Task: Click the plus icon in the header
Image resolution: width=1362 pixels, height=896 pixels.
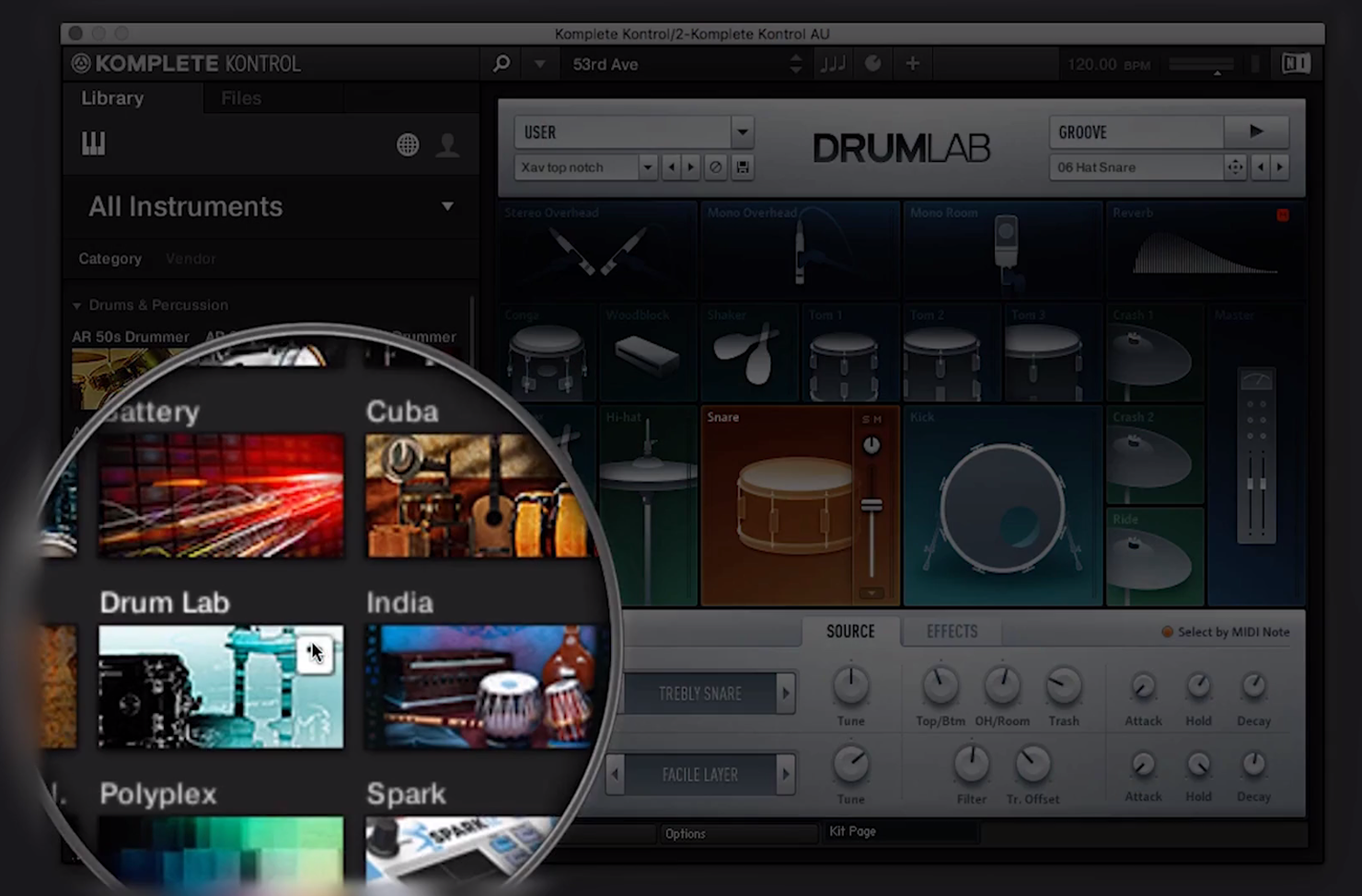Action: coord(912,63)
